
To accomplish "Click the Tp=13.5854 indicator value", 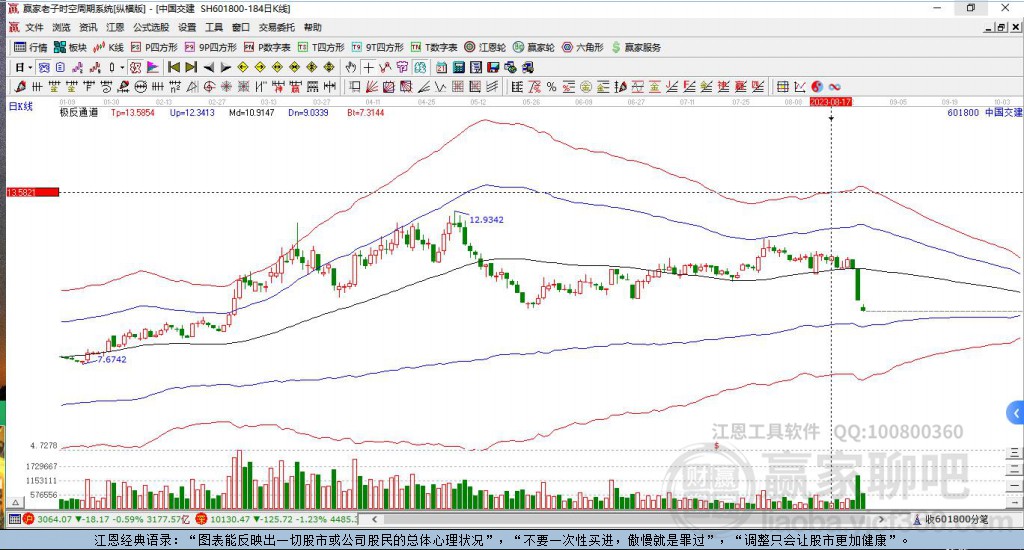I will tap(133, 112).
